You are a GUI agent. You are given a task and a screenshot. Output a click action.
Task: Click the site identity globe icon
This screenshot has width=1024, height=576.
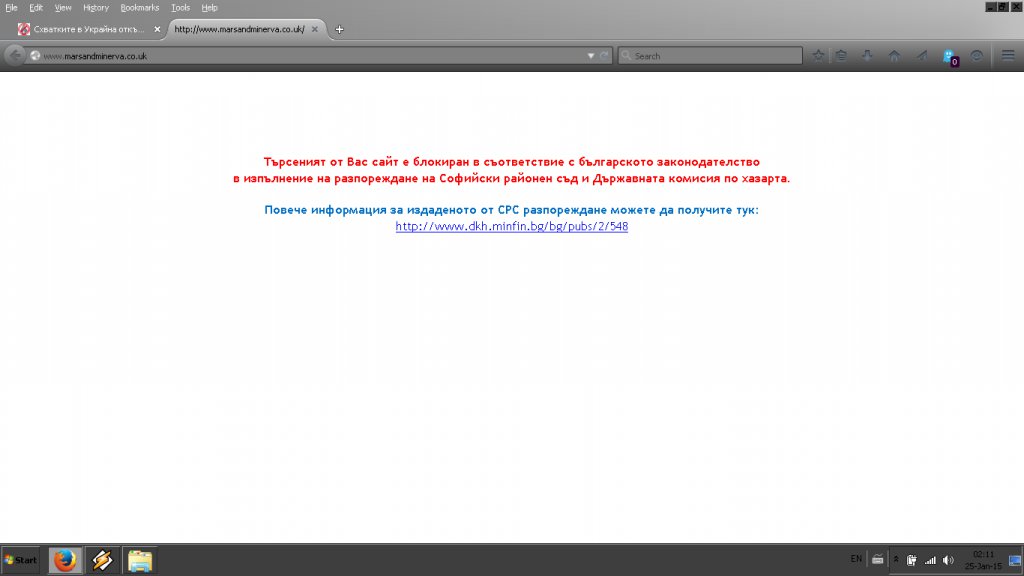point(35,56)
